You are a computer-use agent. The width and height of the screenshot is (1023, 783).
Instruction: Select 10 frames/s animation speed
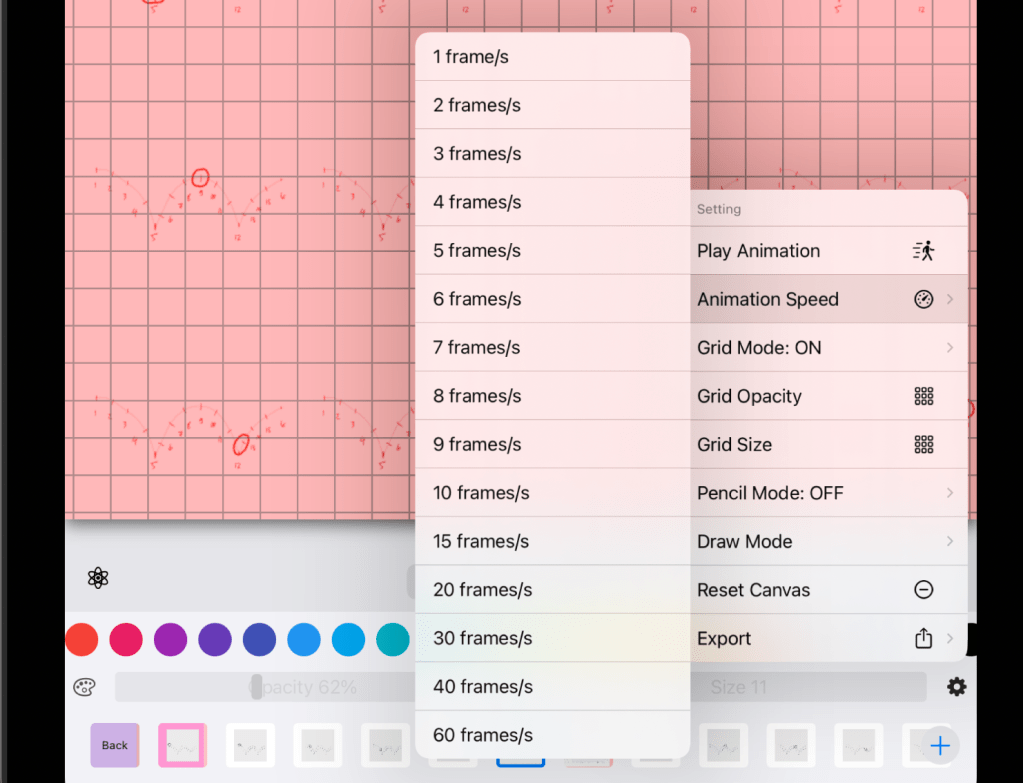click(552, 493)
